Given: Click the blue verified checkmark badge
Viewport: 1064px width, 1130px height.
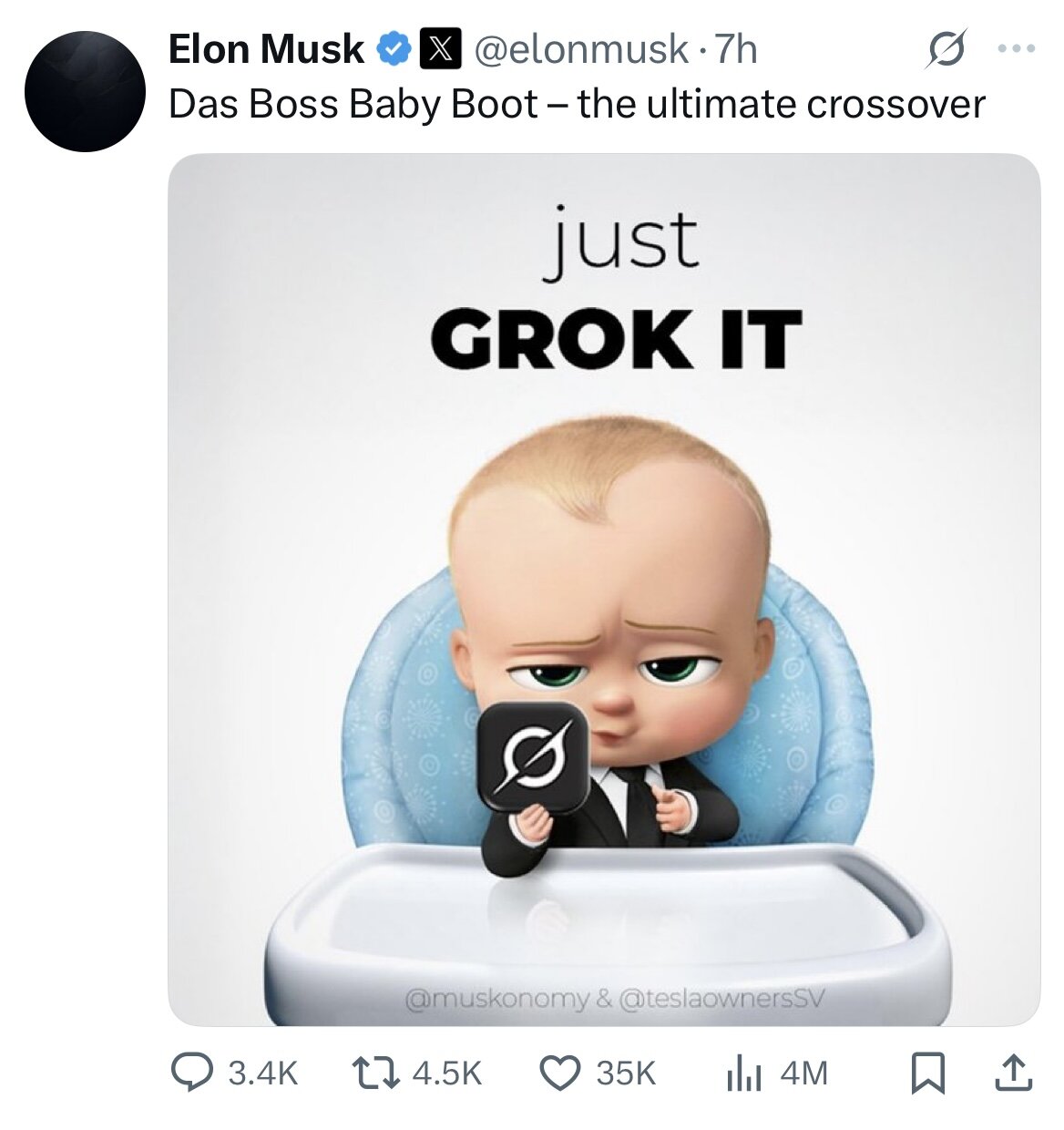Looking at the screenshot, I should coord(393,49).
